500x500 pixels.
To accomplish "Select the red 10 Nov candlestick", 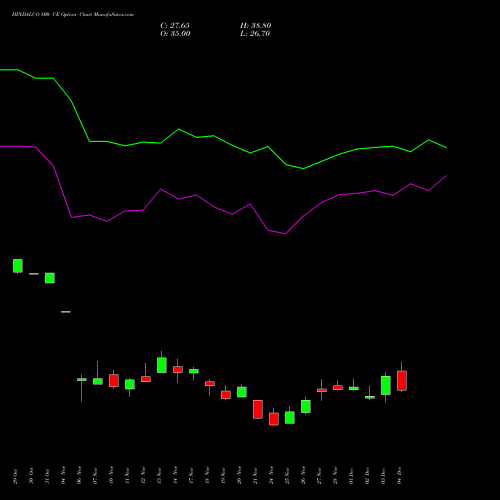I will click(114, 380).
